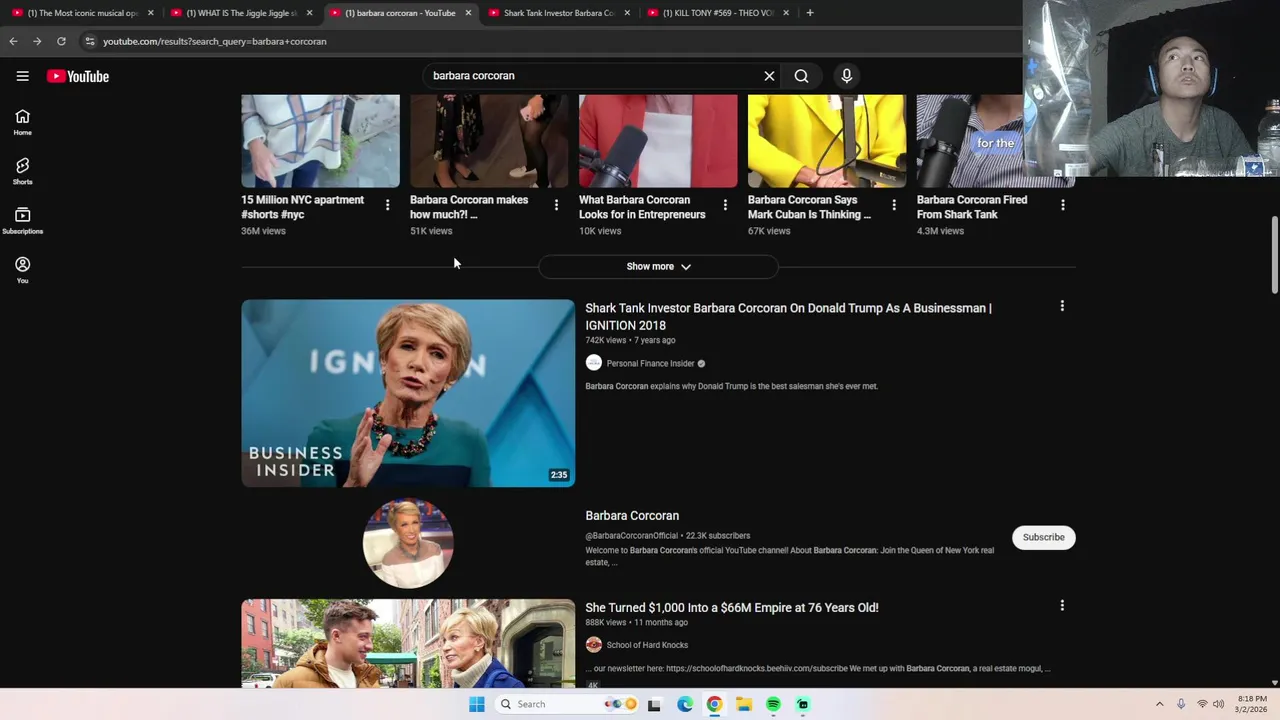This screenshot has width=1280, height=720.
Task: Go back in browser history
Action: pos(13,41)
